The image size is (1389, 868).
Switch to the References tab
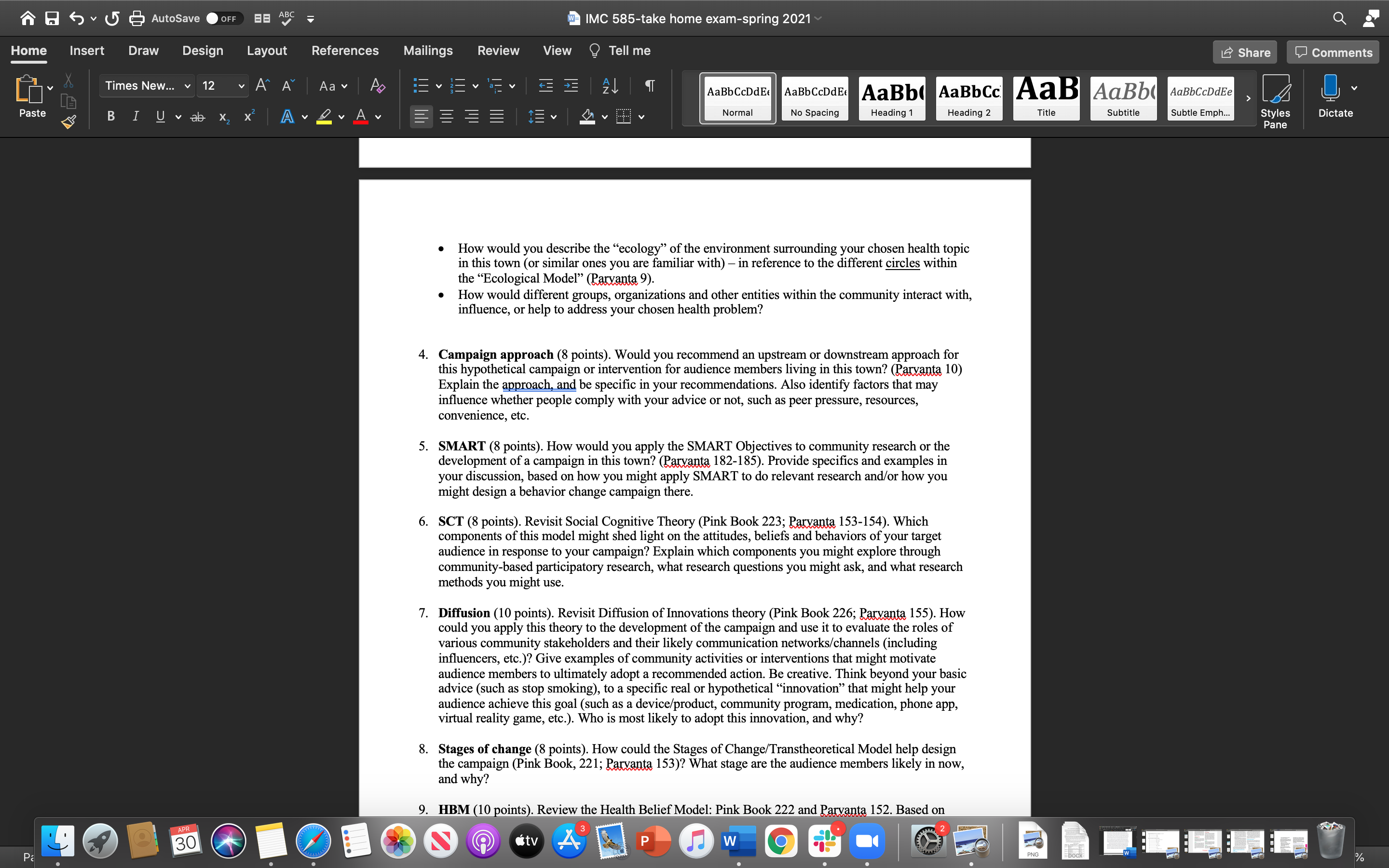click(x=345, y=51)
